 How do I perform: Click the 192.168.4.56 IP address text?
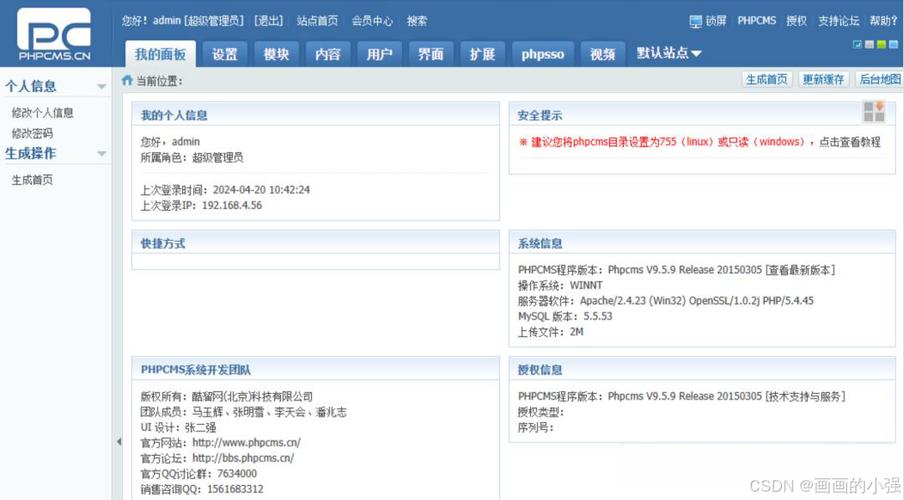[232, 205]
